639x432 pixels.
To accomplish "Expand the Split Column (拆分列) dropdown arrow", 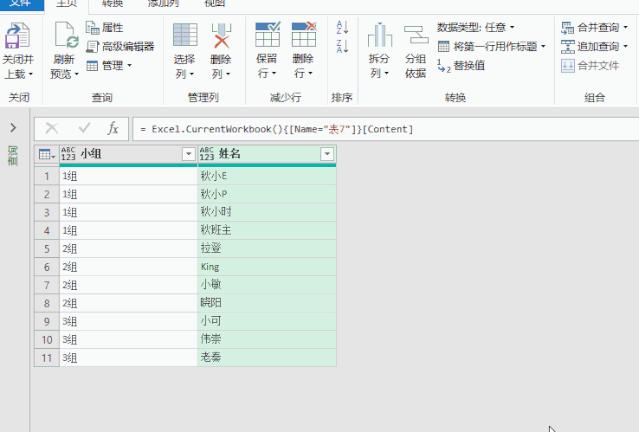I will pos(386,74).
